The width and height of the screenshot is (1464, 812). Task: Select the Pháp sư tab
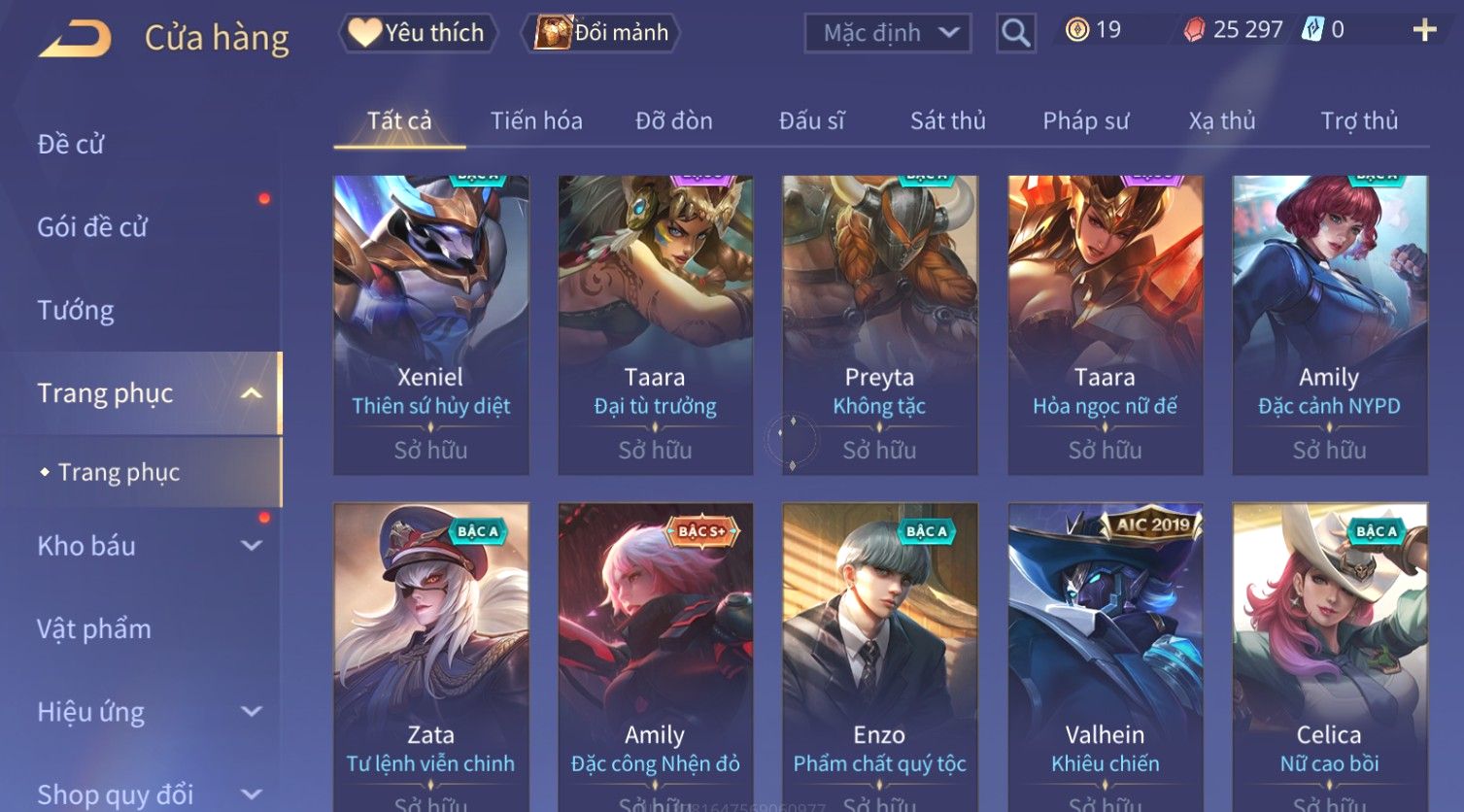1085,121
